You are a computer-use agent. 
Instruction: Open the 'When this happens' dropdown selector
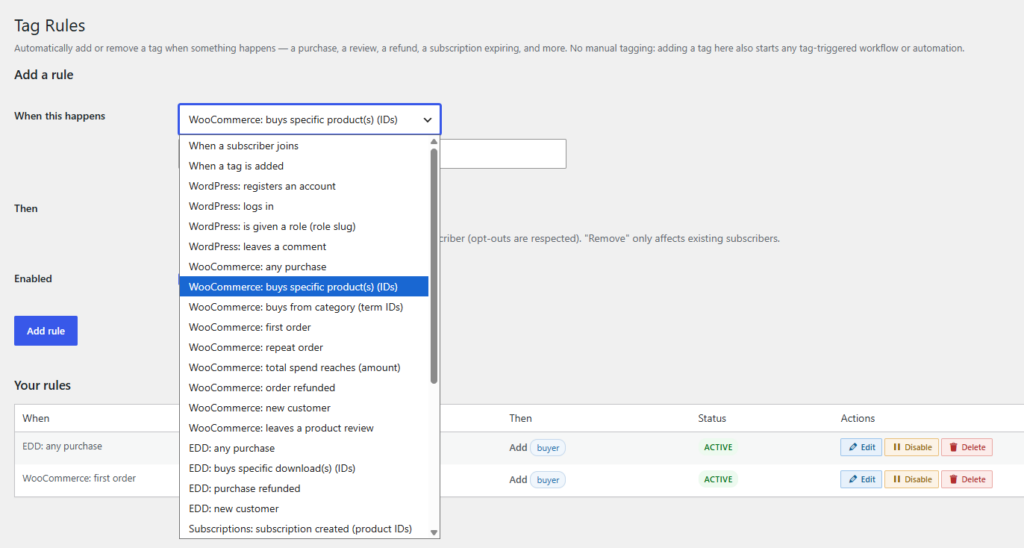(x=310, y=120)
